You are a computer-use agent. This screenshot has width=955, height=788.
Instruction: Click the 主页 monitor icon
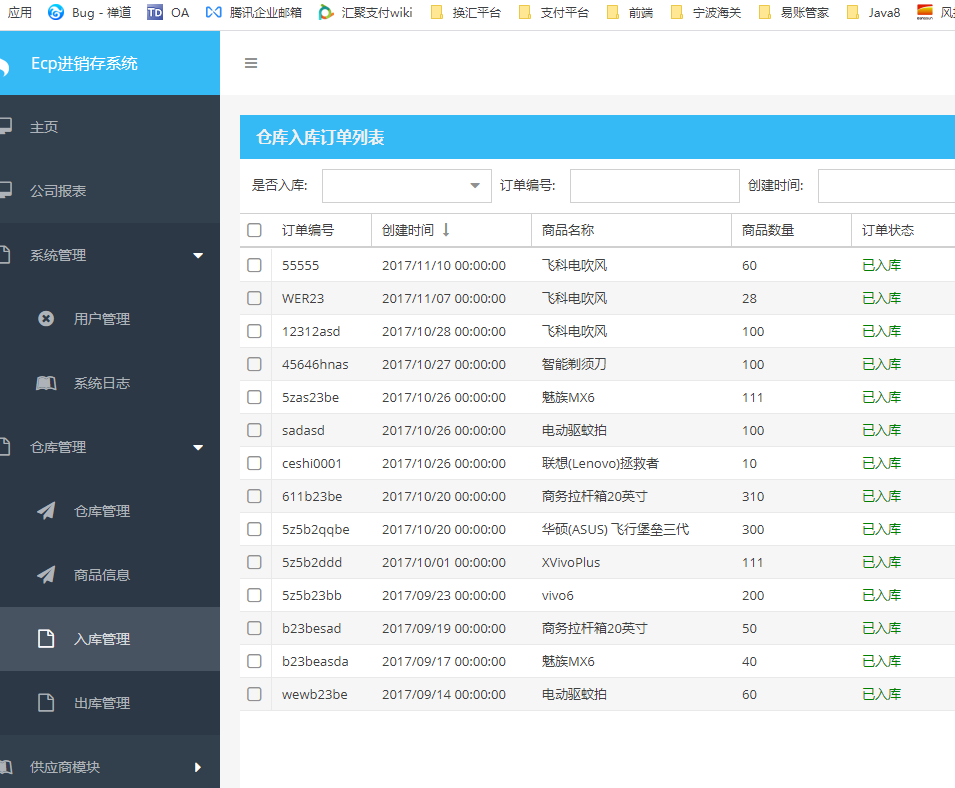5,126
